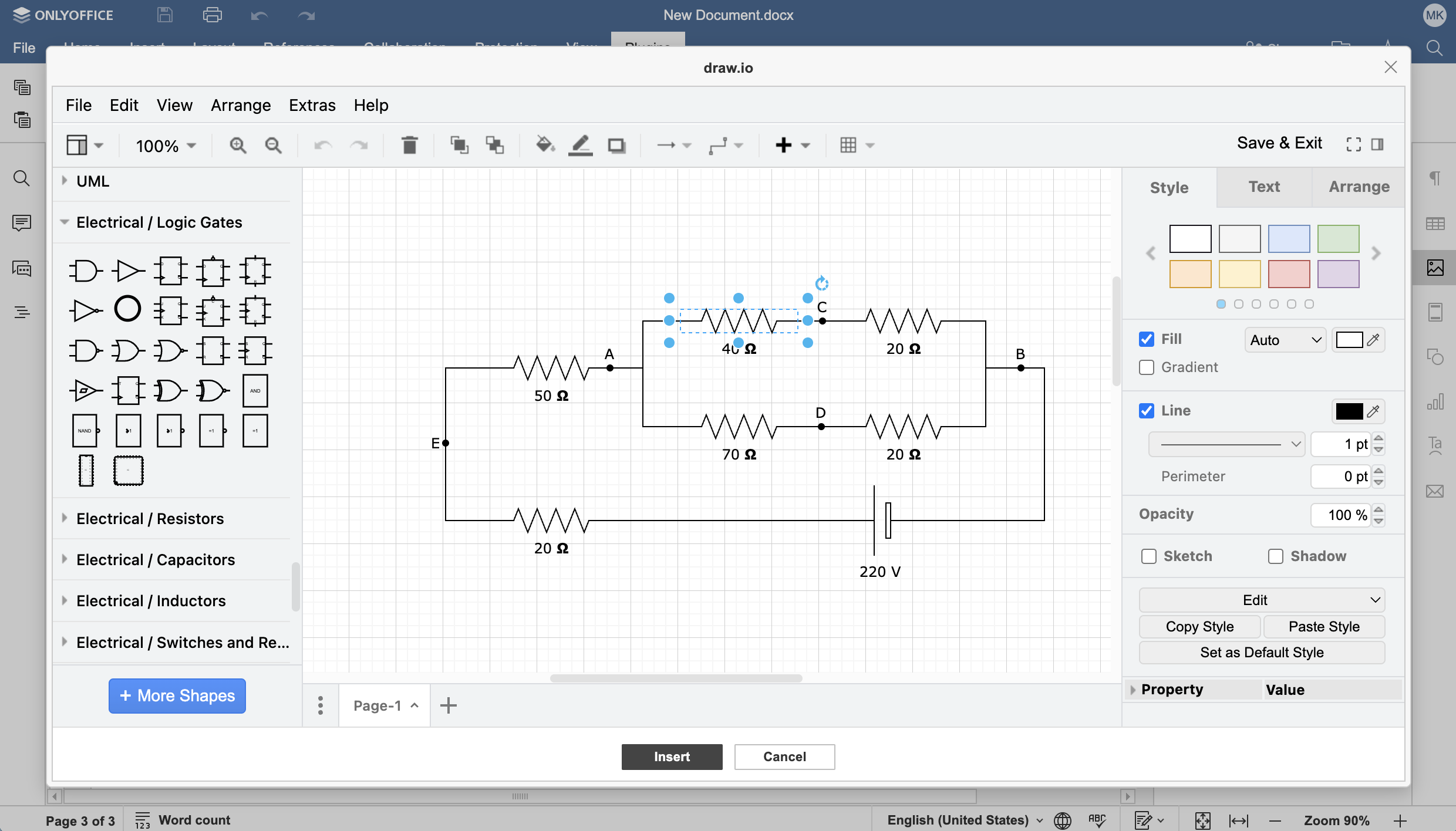Click the Zoom In magnifier icon
Screen dimensions: 1456x831
[238, 145]
